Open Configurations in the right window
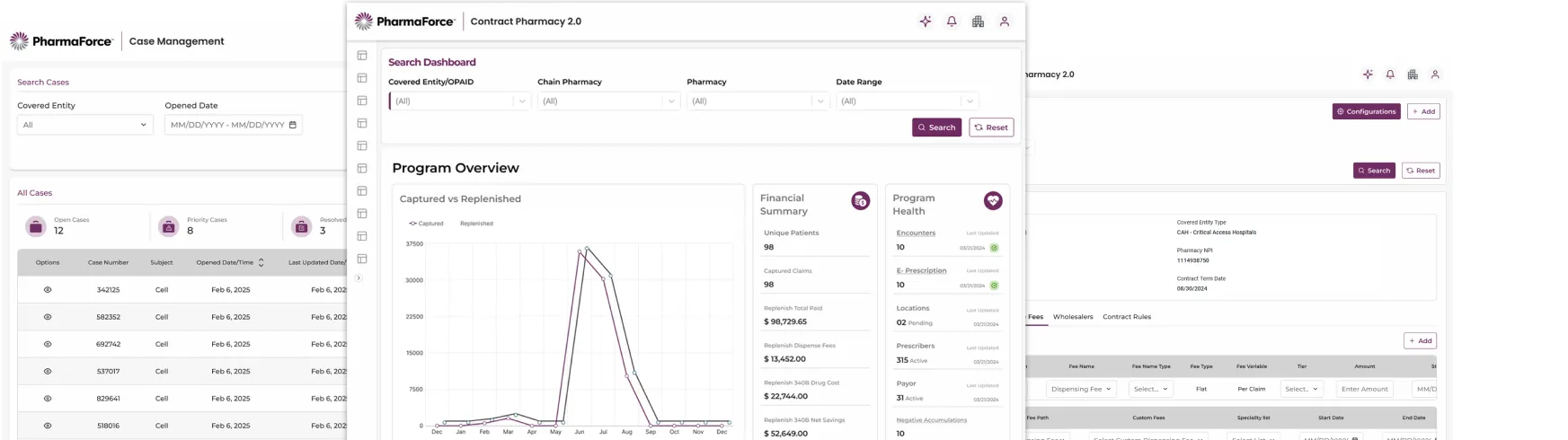Image resolution: width=1568 pixels, height=440 pixels. tap(1366, 111)
